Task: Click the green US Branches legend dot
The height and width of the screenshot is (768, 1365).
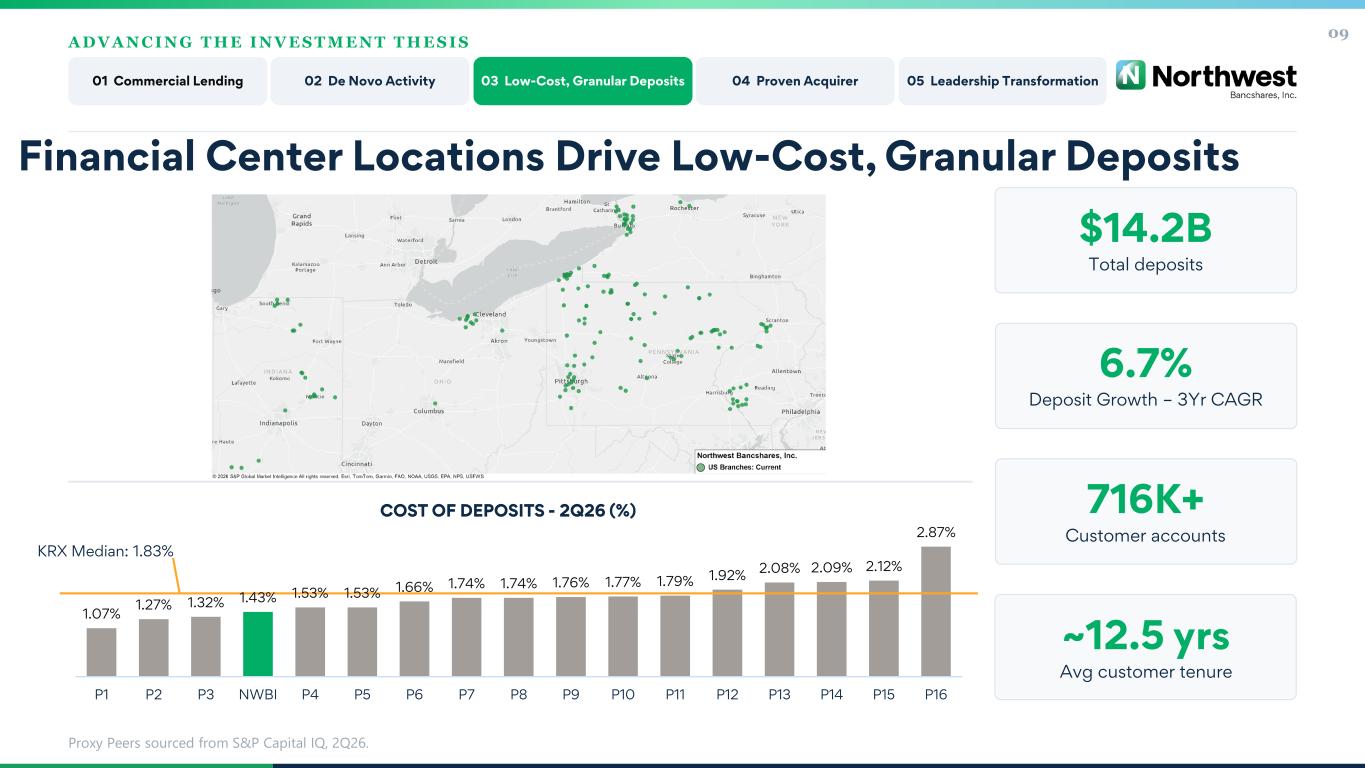Action: (701, 467)
